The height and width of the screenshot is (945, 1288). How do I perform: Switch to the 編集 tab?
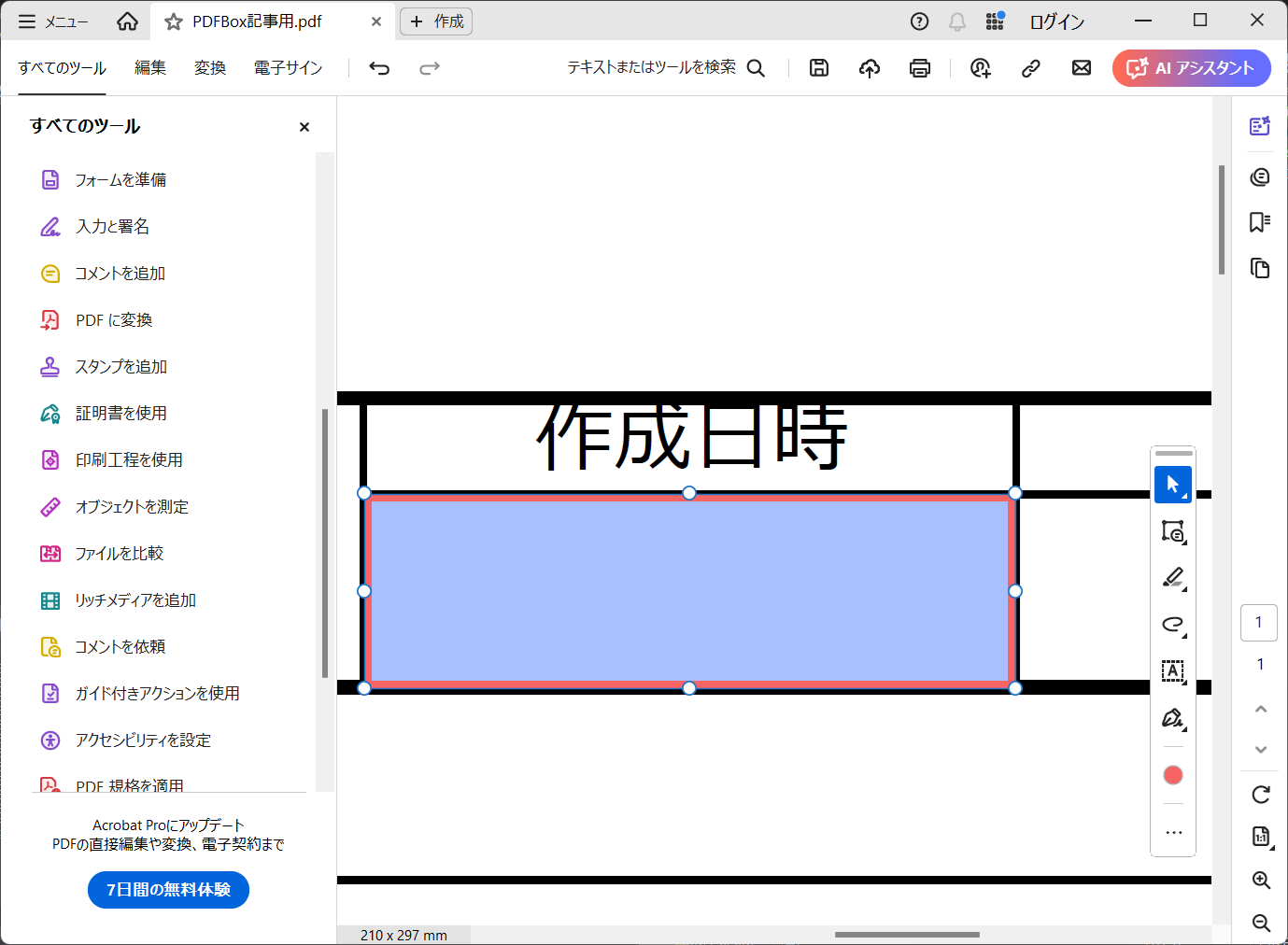pos(149,68)
